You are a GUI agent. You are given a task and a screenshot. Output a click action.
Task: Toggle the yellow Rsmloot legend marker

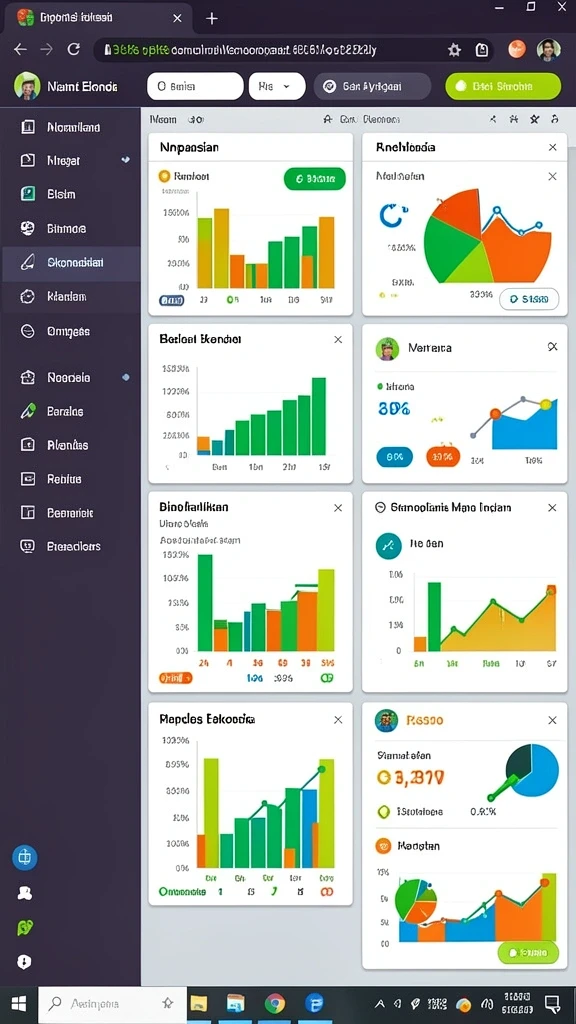click(x=164, y=176)
